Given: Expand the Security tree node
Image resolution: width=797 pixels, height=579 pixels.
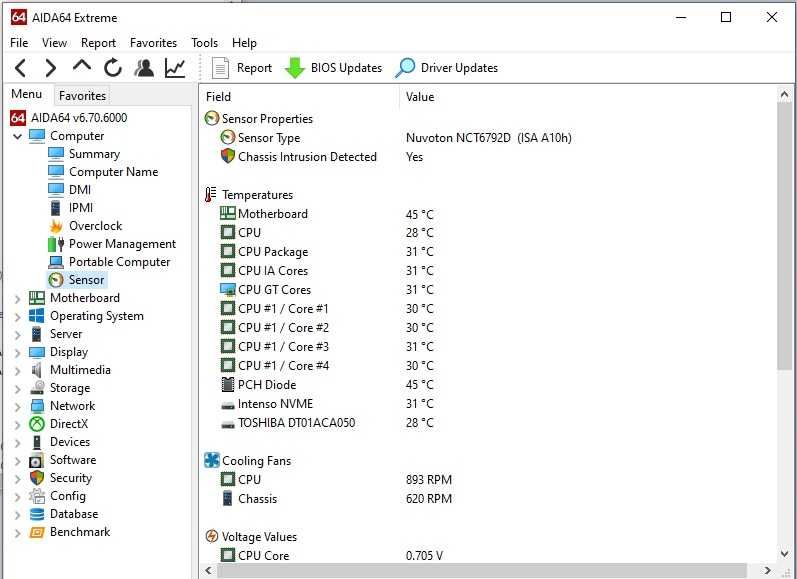Looking at the screenshot, I should coord(18,478).
